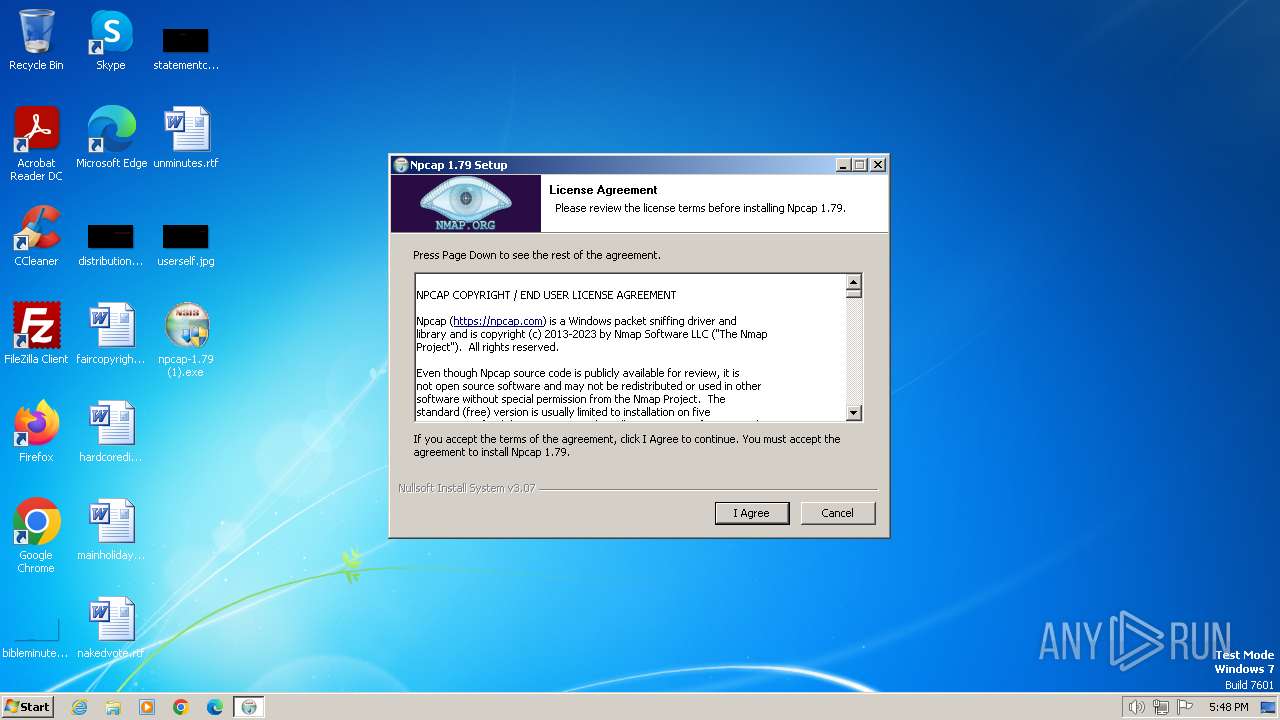The image size is (1280, 720).
Task: Open the Skype desktop shortcut
Action: pyautogui.click(x=110, y=40)
